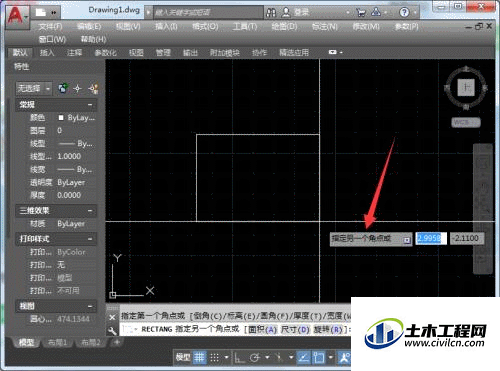Switch to the 精选应用 ribbon tab

click(x=294, y=52)
